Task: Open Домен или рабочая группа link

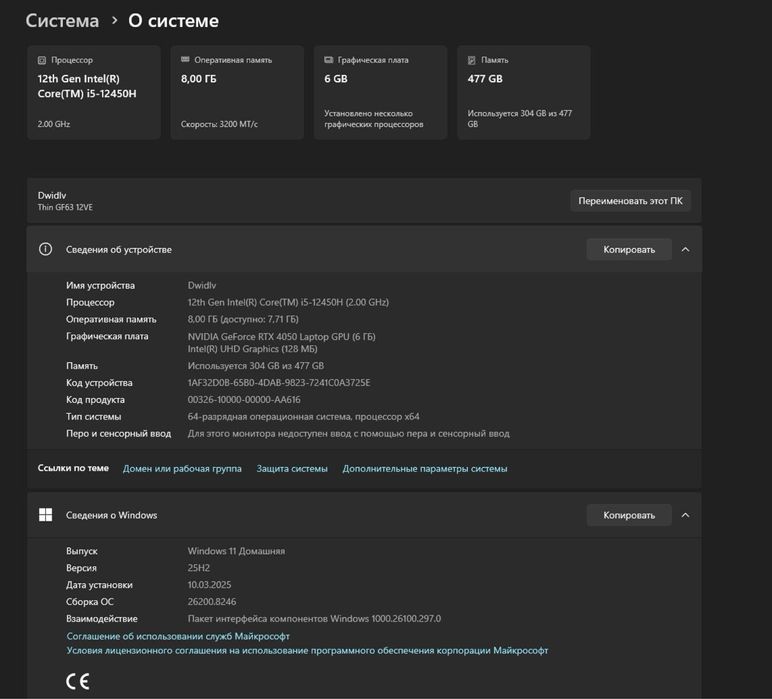Action: click(x=182, y=469)
